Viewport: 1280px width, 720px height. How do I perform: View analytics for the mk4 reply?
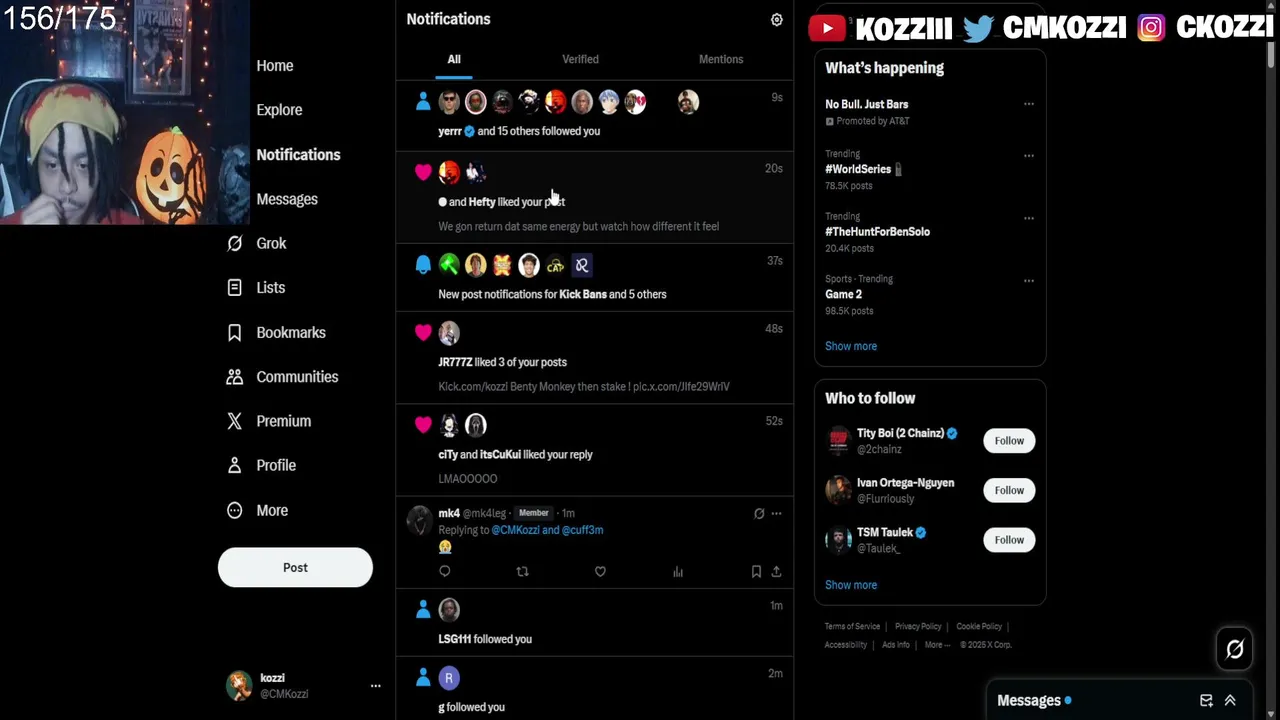pos(678,571)
